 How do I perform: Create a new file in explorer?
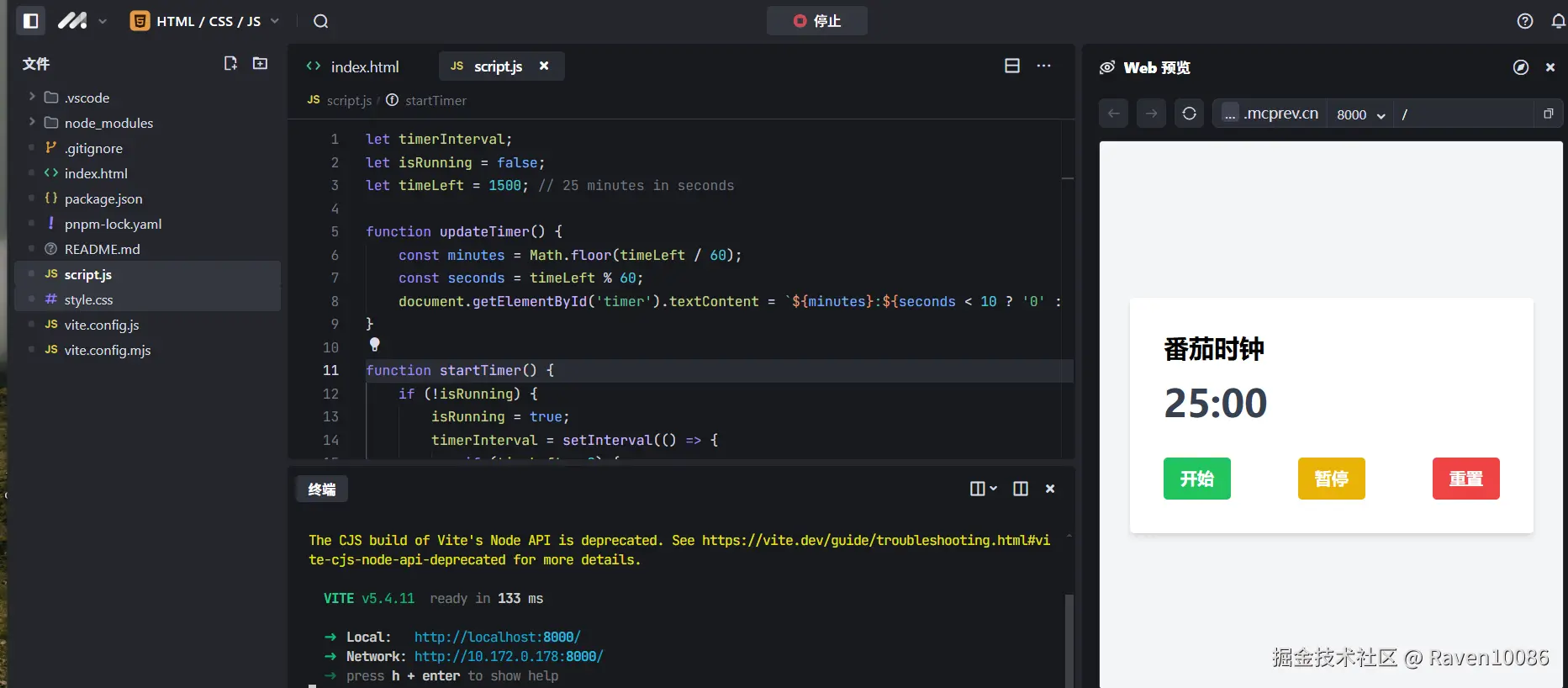tap(230, 64)
